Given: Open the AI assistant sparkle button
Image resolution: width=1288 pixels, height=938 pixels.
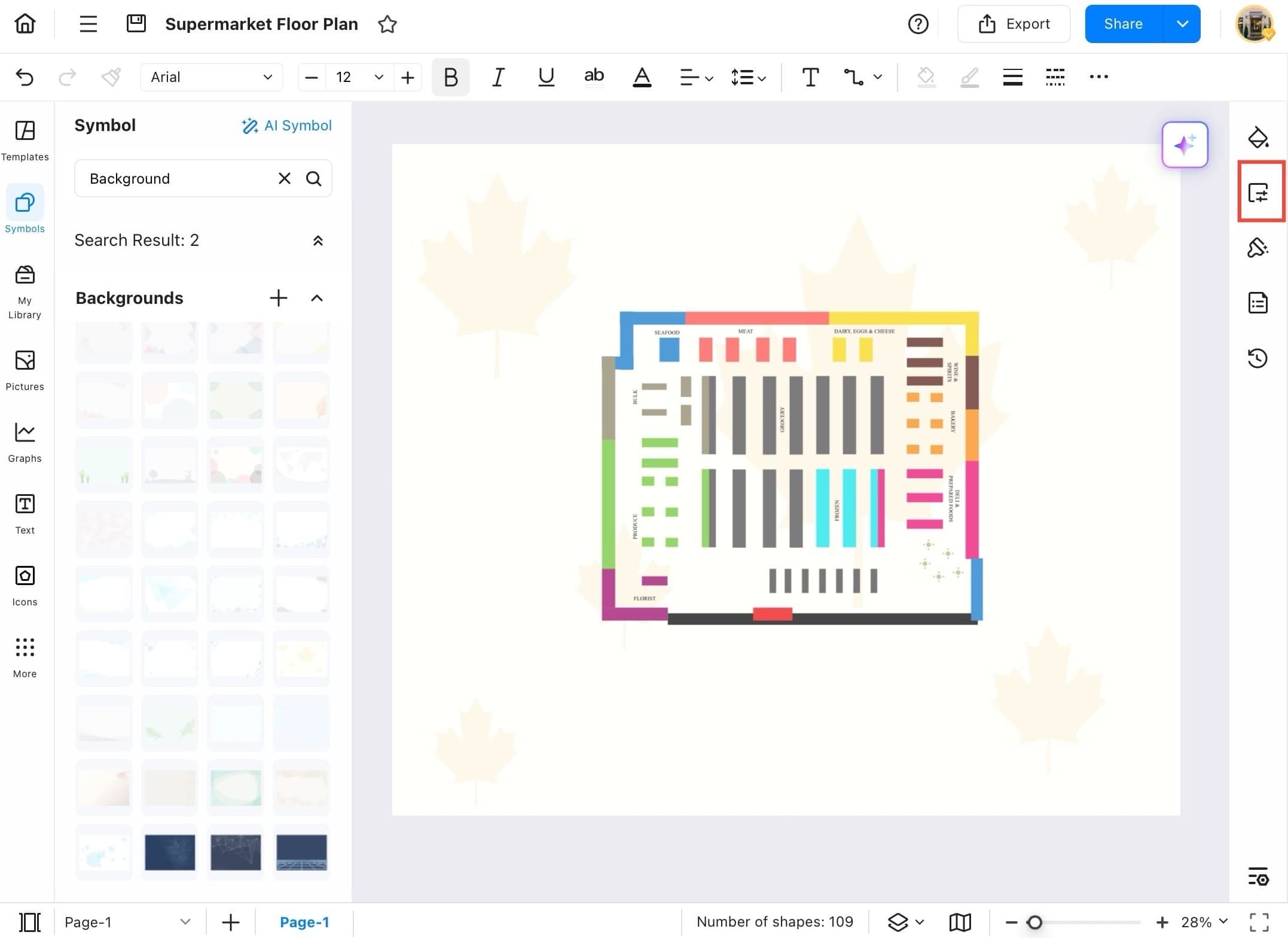Looking at the screenshot, I should coord(1184,145).
